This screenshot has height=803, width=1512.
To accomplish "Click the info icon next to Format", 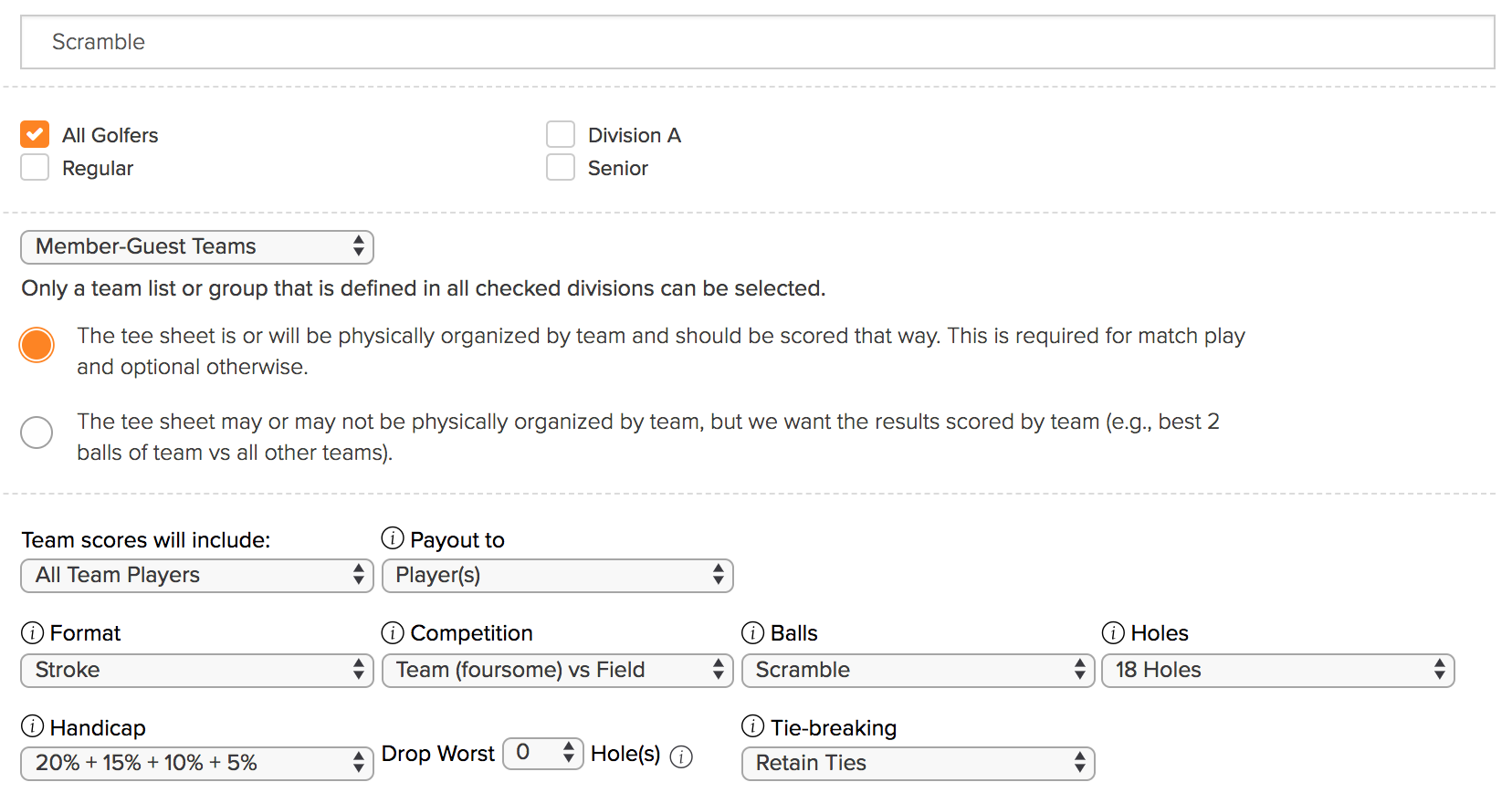I will [x=32, y=632].
